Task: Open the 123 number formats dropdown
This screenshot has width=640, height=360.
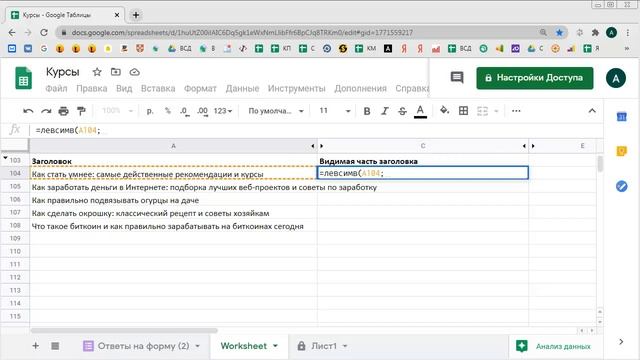Action: (223, 111)
